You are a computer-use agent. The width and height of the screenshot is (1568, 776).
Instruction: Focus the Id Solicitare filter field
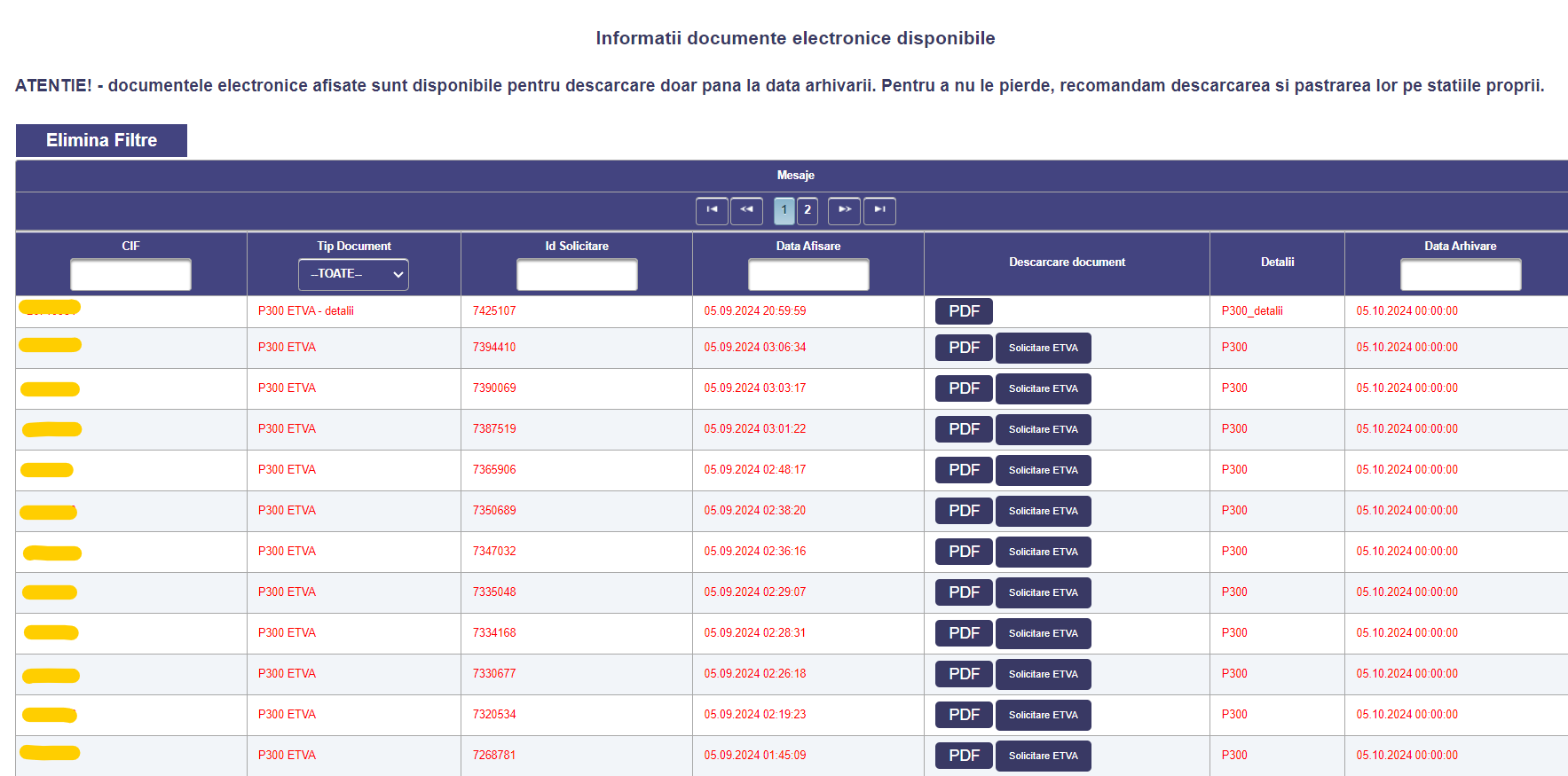tap(577, 275)
